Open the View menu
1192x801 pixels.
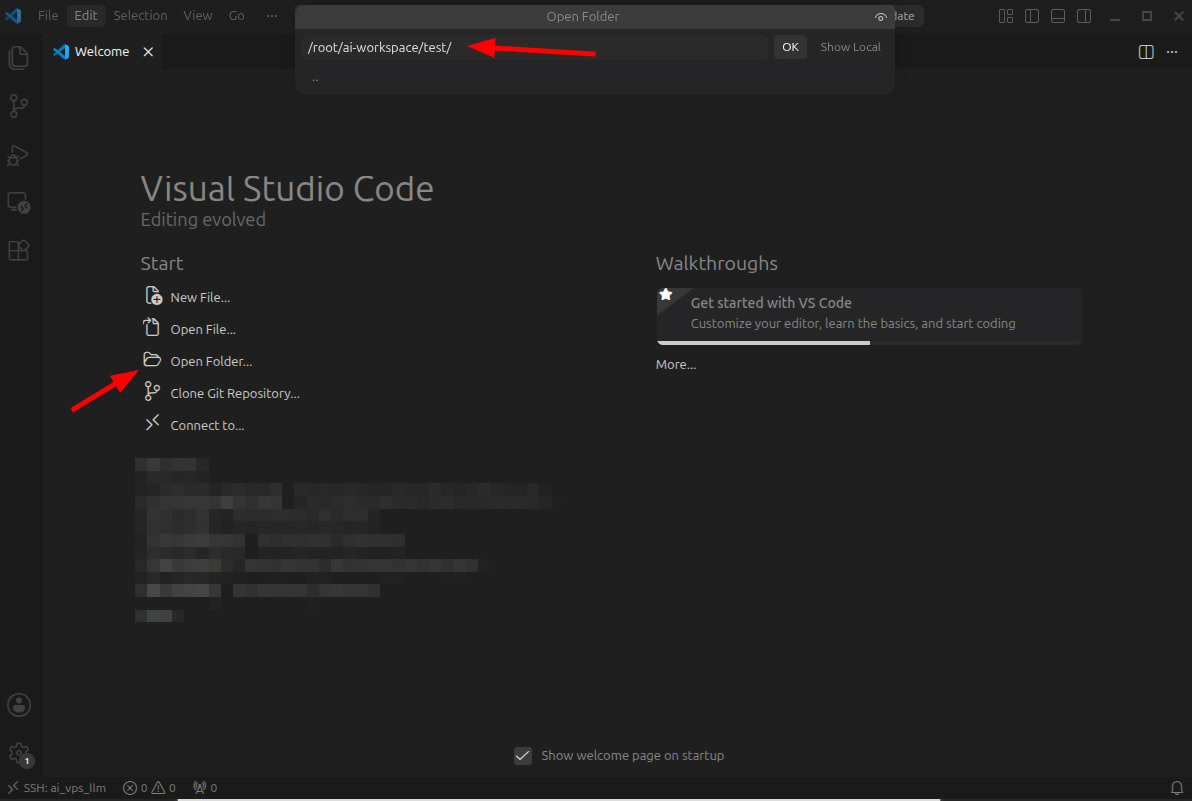pos(198,15)
